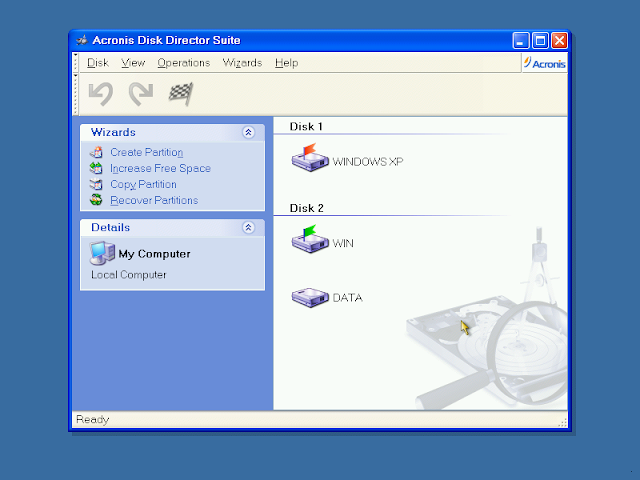Click the Local Computer text

(x=129, y=275)
